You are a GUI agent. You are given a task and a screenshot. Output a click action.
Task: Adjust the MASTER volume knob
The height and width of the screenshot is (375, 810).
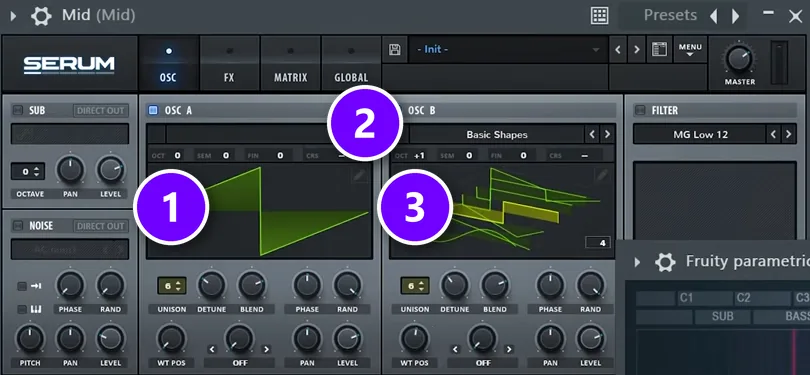pyautogui.click(x=739, y=58)
